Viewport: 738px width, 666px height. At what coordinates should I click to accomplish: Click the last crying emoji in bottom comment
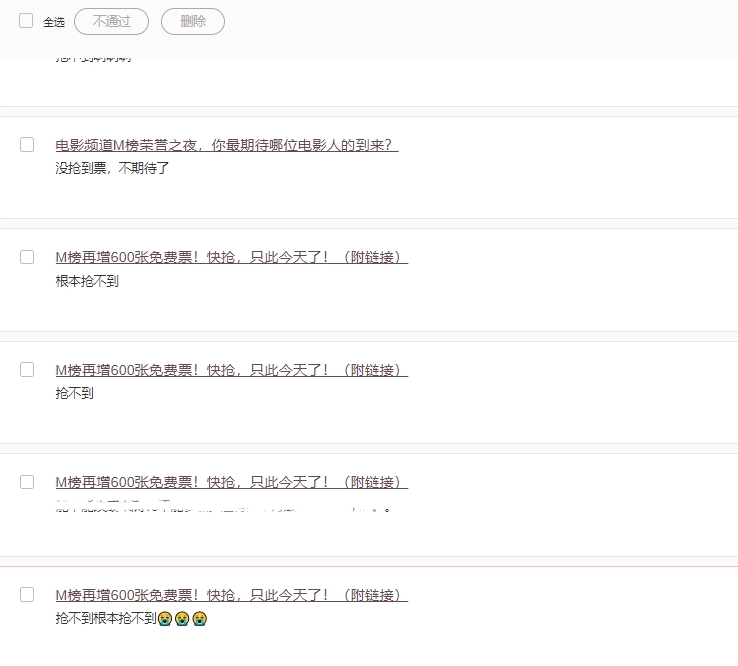click(x=200, y=619)
